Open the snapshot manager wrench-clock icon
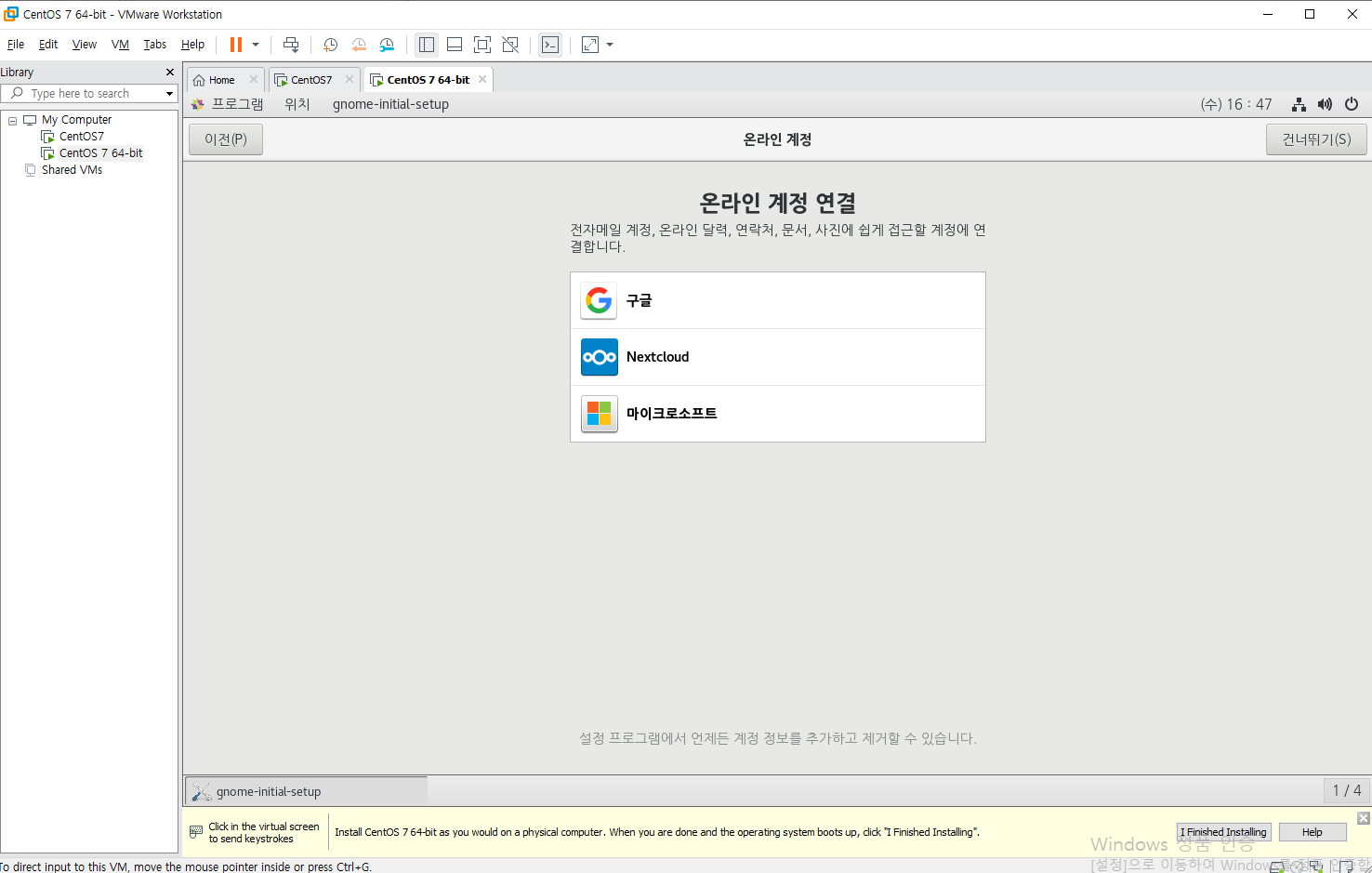Screen dimensions: 1372x873 pyautogui.click(x=387, y=45)
